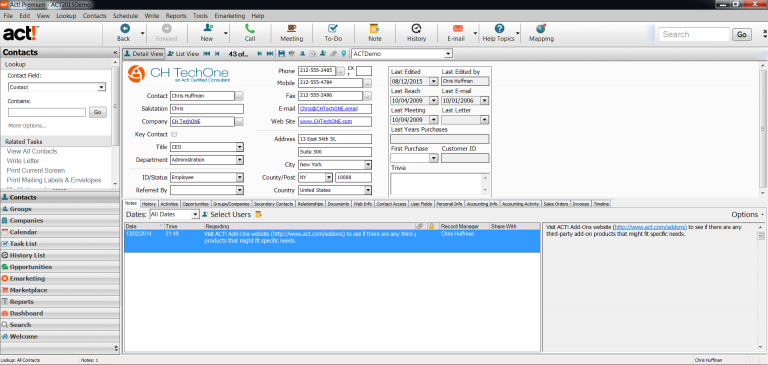
Task: Create a new To-Do item
Action: click(333, 29)
